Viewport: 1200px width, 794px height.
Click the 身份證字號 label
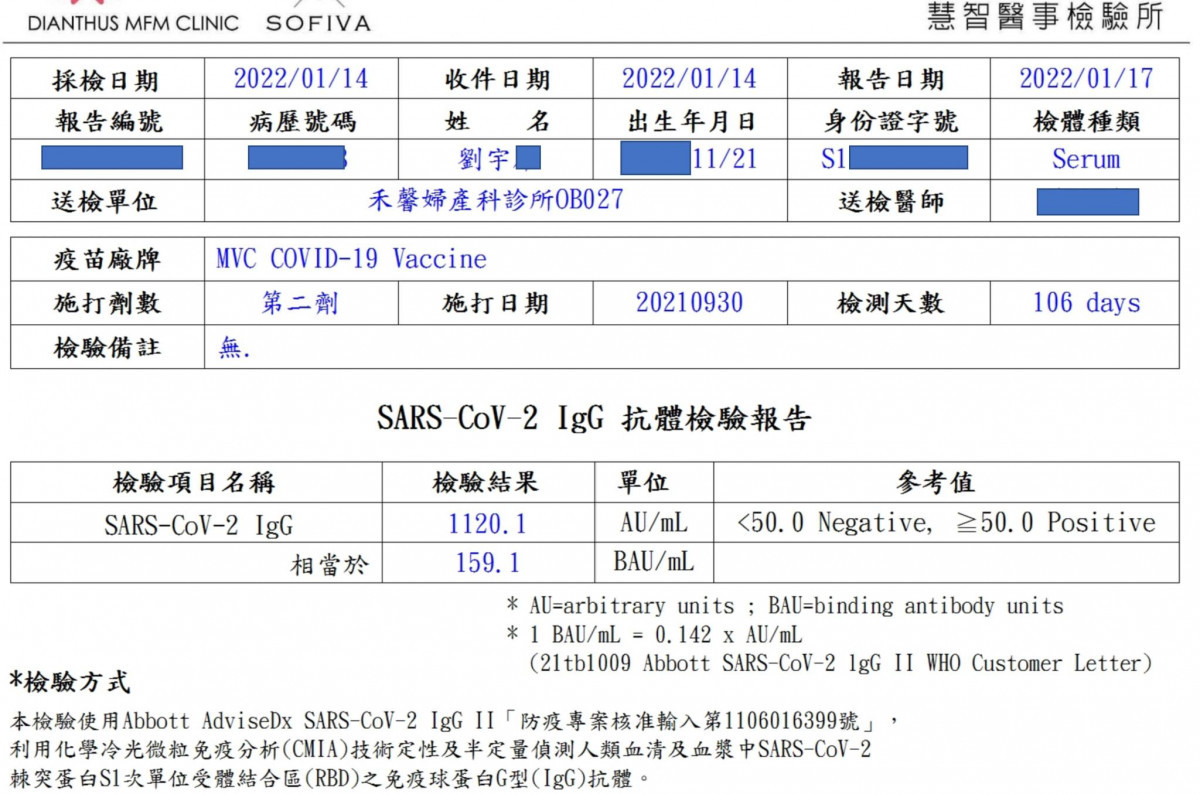890,122
